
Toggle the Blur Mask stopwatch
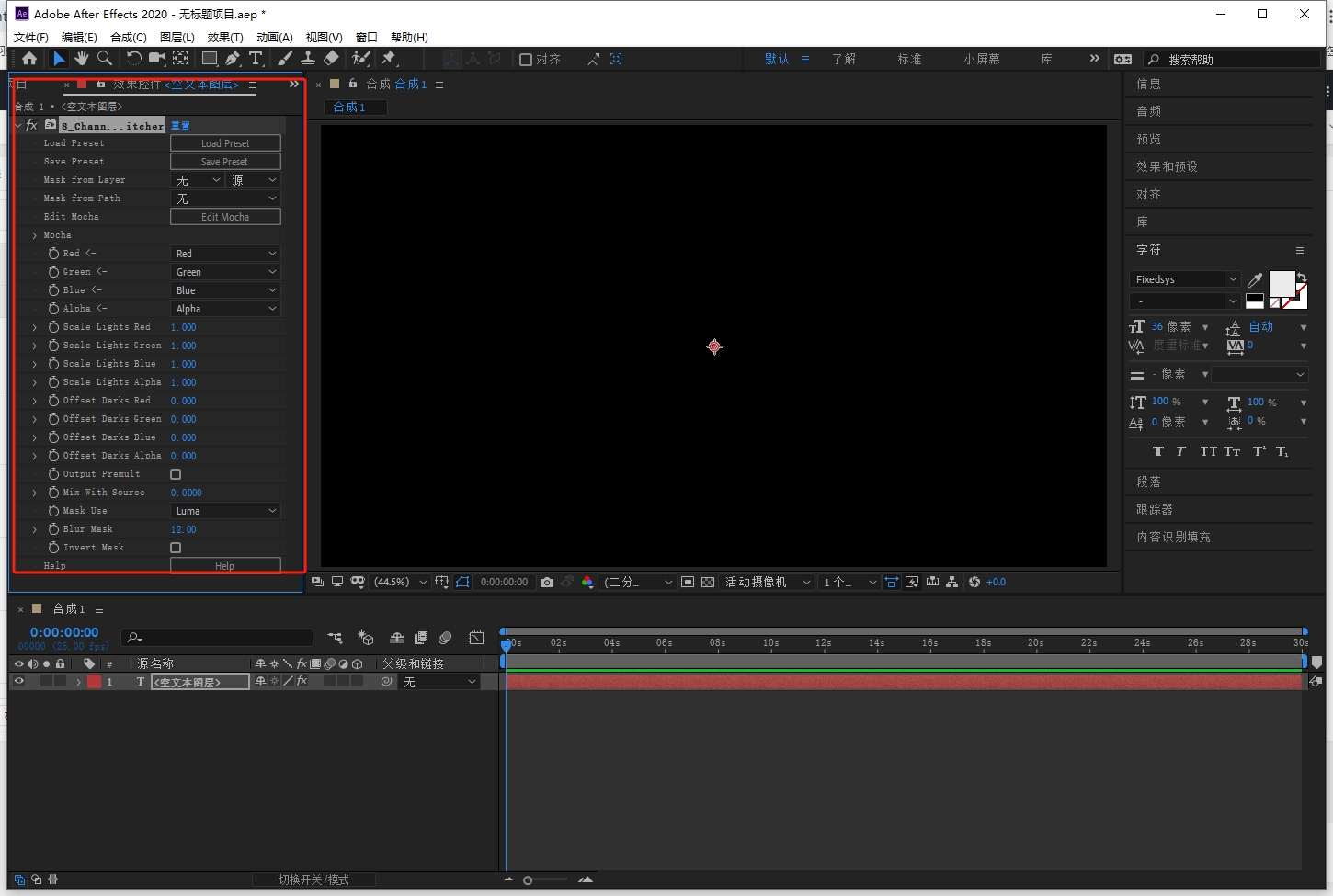coord(53,529)
